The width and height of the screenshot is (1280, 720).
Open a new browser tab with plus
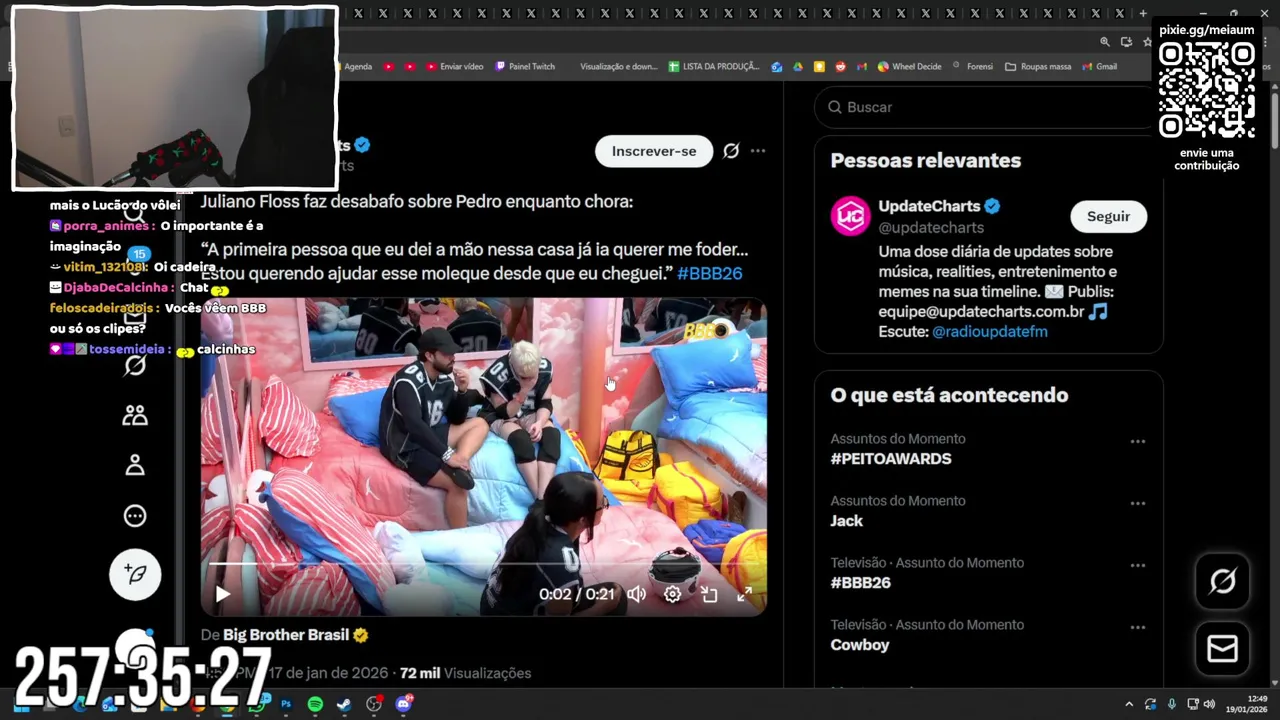point(1143,13)
